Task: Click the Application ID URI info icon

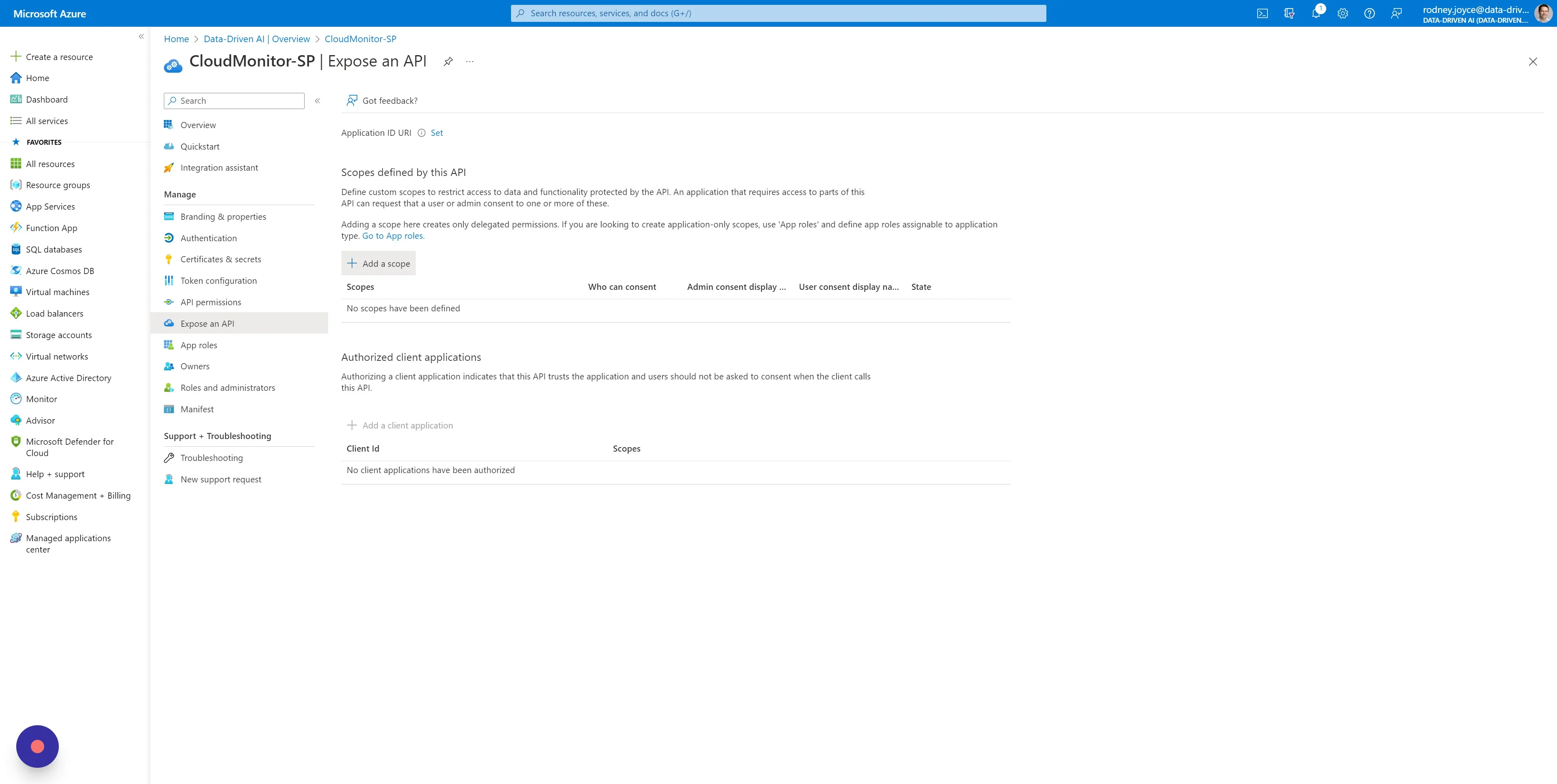Action: 421,133
